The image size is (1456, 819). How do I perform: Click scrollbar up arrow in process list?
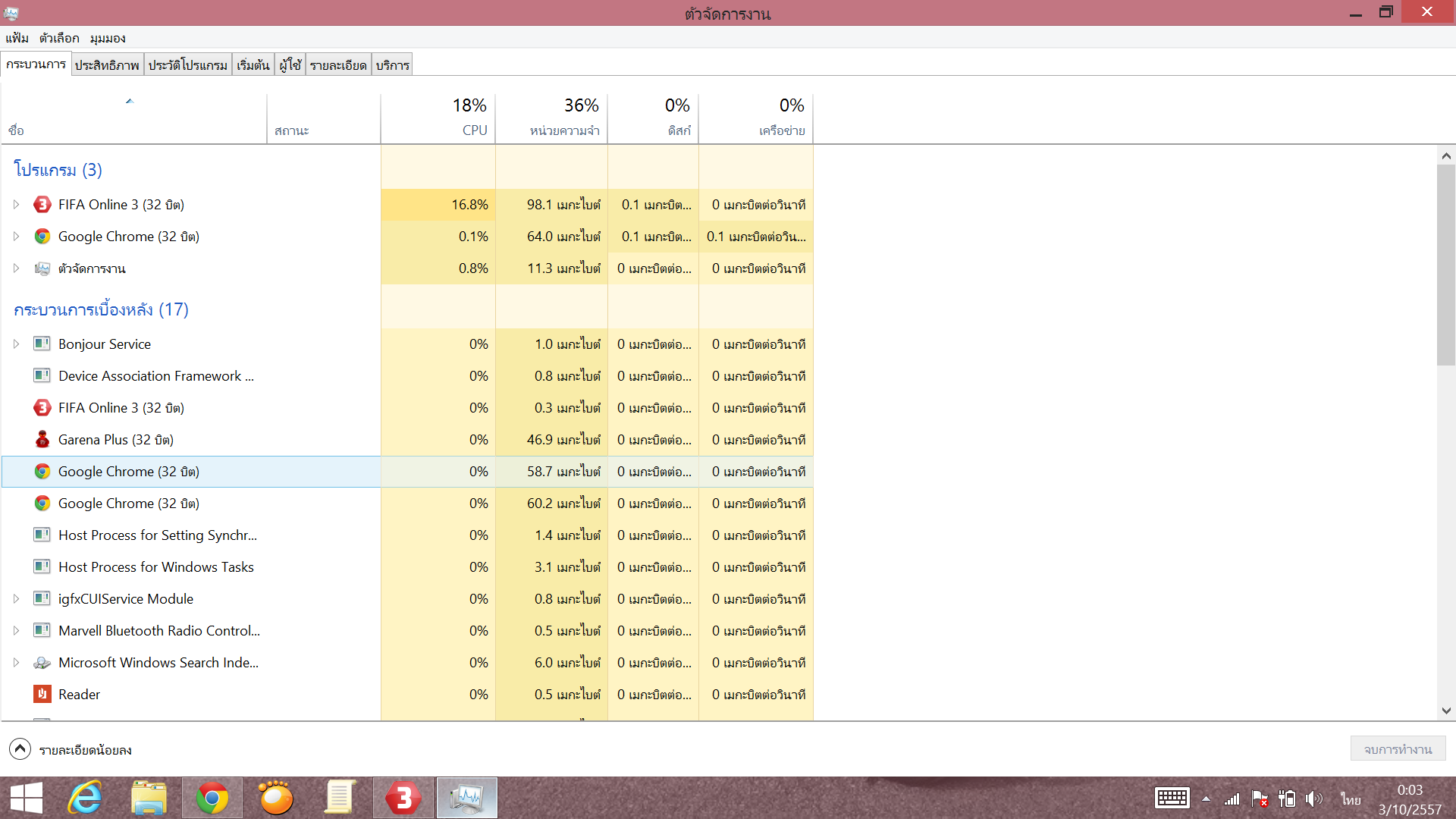pyautogui.click(x=1446, y=155)
